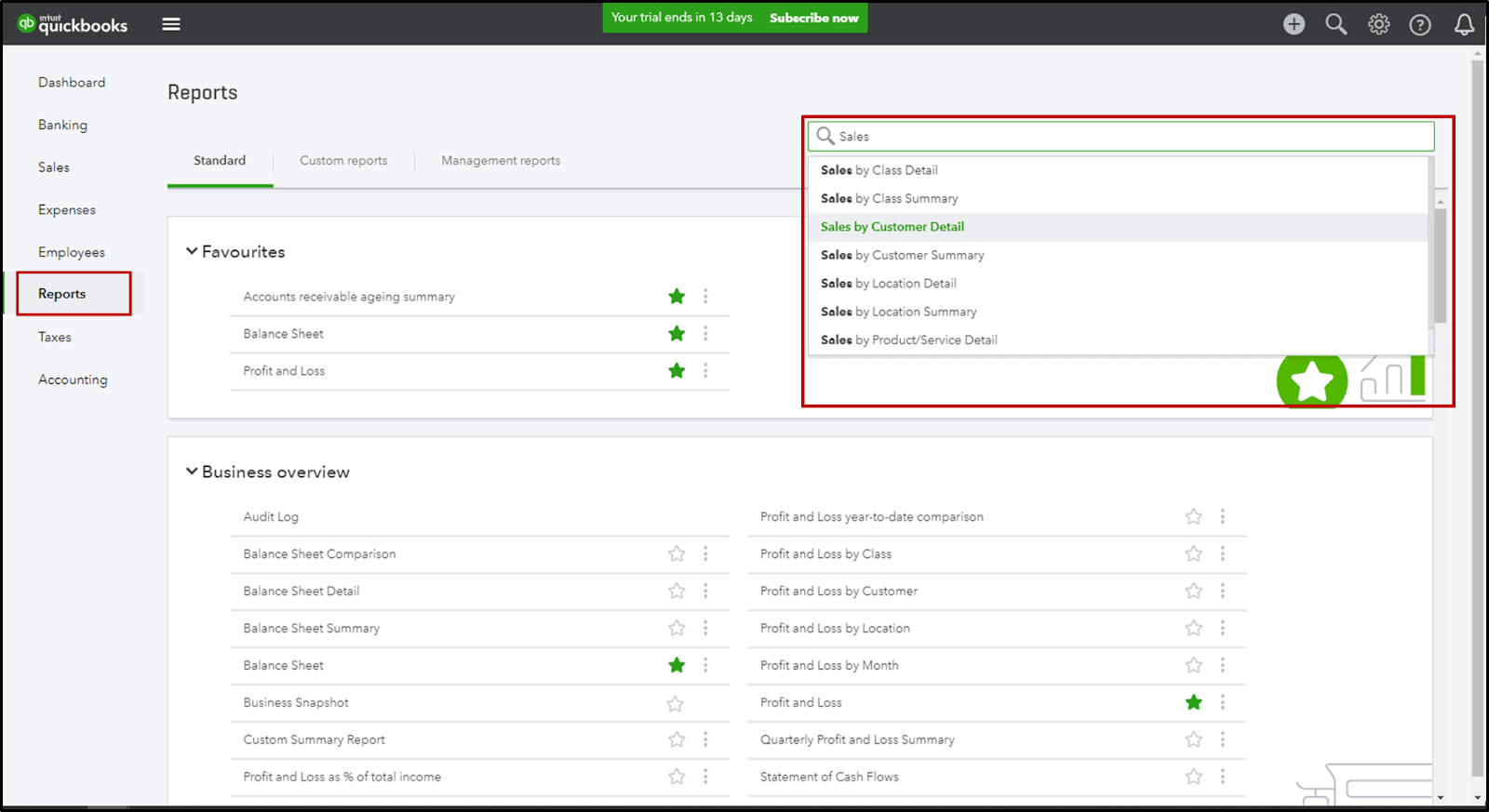Open more options for Profit and Loss by Month
This screenshot has height=812, width=1489.
tap(1223, 665)
